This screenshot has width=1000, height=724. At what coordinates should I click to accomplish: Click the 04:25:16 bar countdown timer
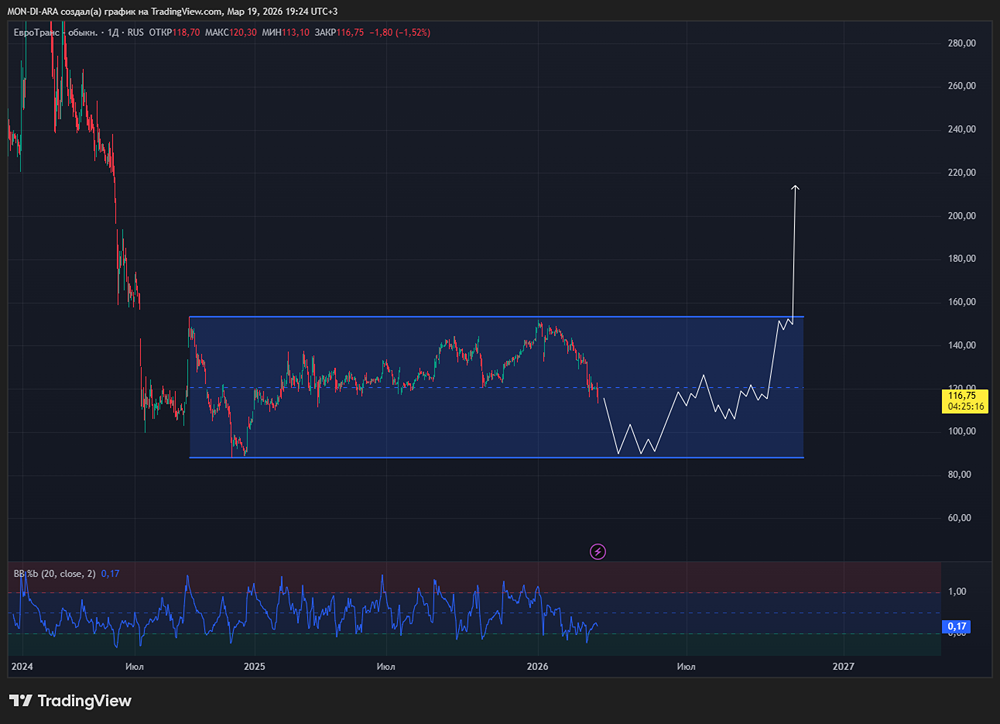pyautogui.click(x=966, y=406)
